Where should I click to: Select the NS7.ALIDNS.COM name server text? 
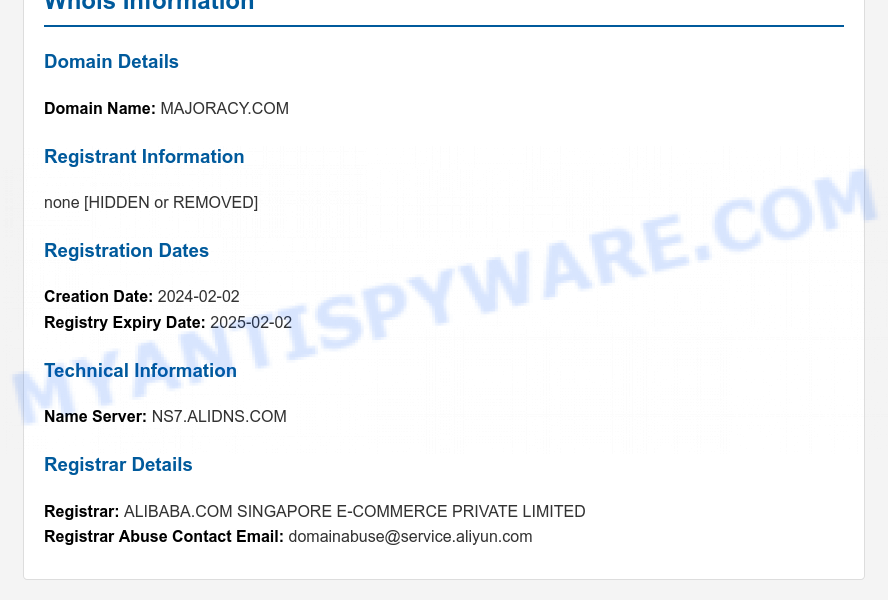(x=219, y=416)
